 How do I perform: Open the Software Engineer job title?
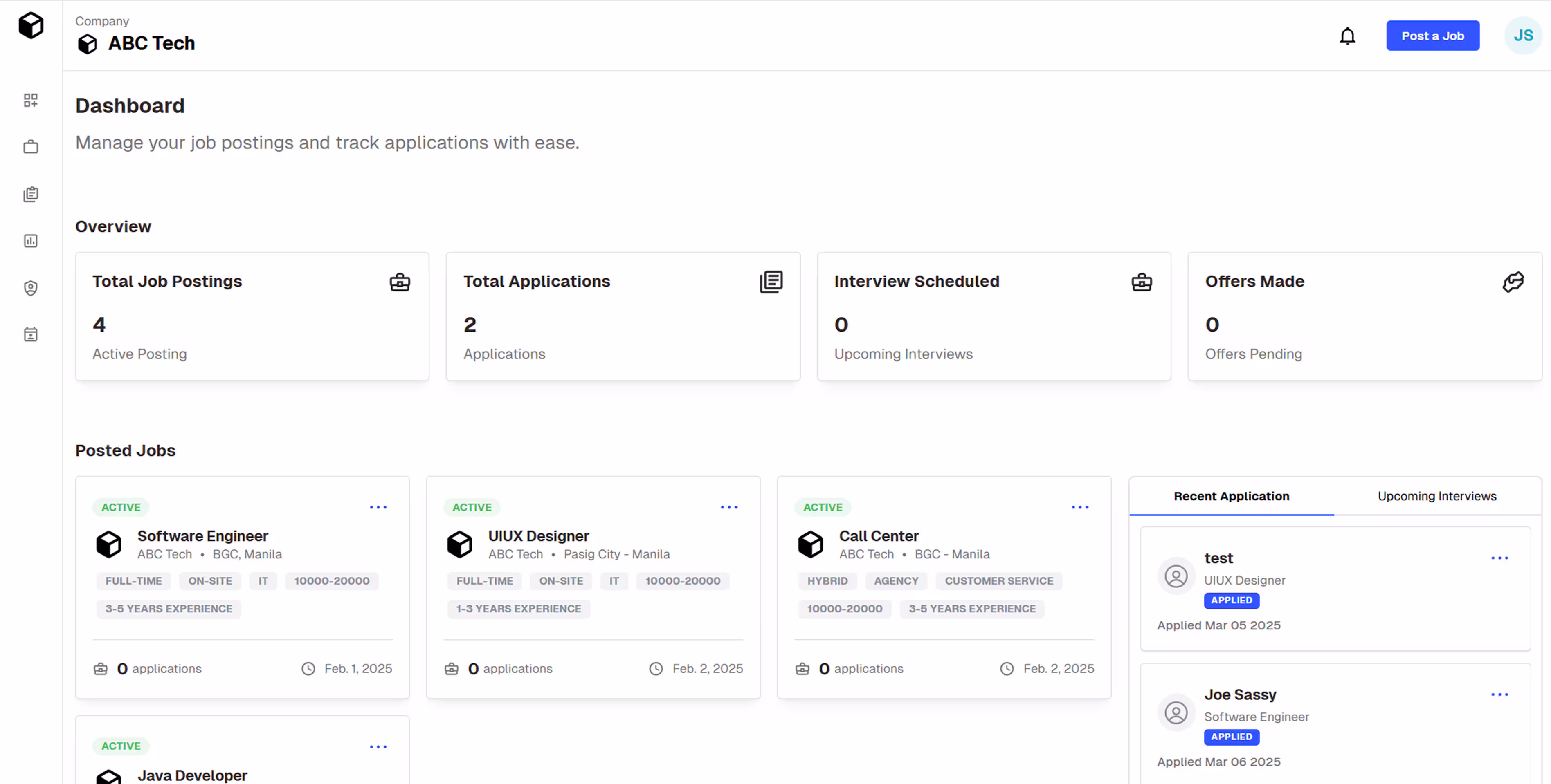202,535
